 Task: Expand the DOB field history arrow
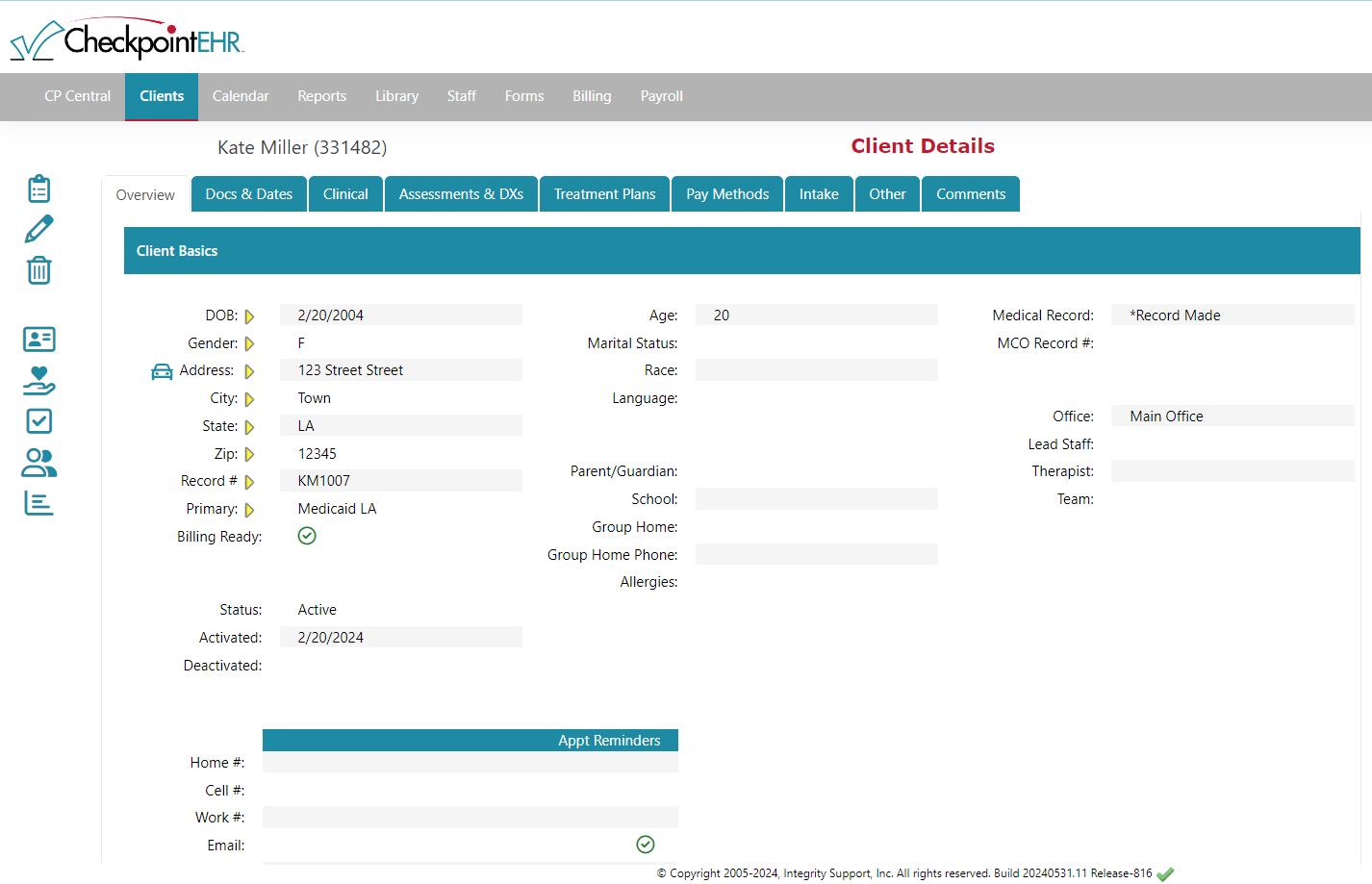pos(249,315)
